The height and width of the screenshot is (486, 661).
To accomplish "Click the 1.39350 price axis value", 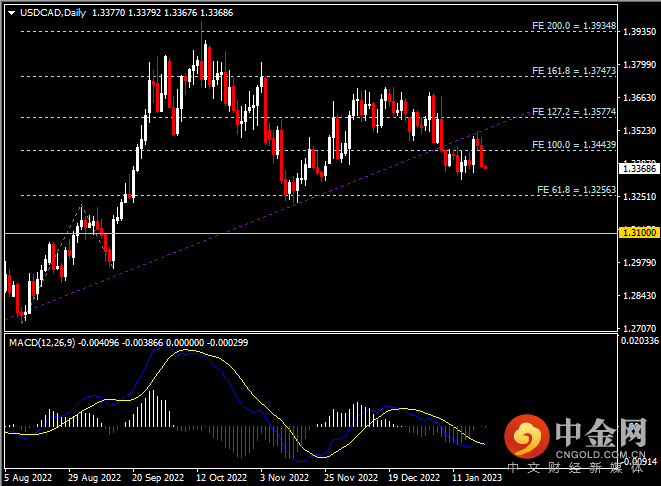I will tap(640, 32).
